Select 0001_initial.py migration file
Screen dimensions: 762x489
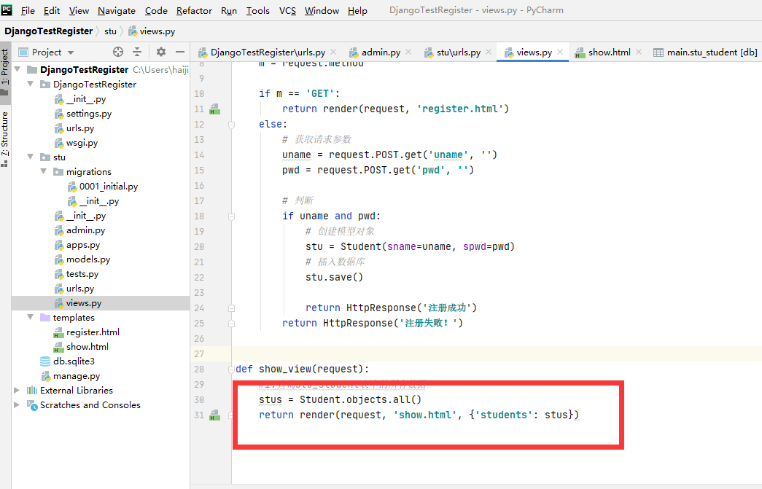108,186
